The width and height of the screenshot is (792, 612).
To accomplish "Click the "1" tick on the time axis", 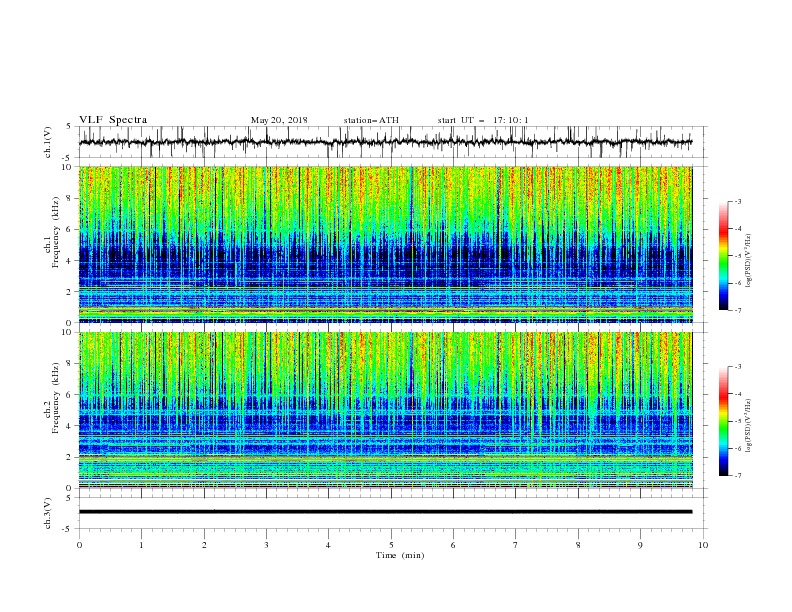I will click(x=141, y=545).
